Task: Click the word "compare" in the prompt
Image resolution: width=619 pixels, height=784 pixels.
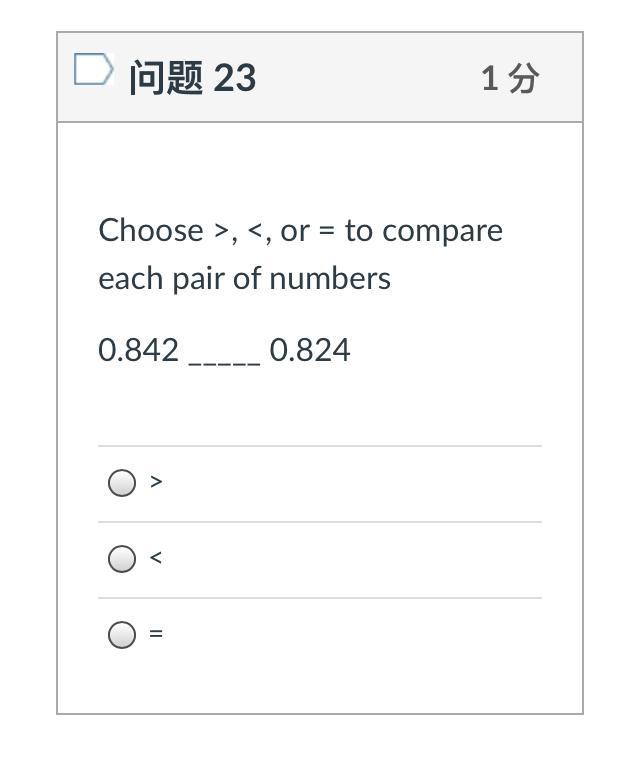Action: point(443,232)
